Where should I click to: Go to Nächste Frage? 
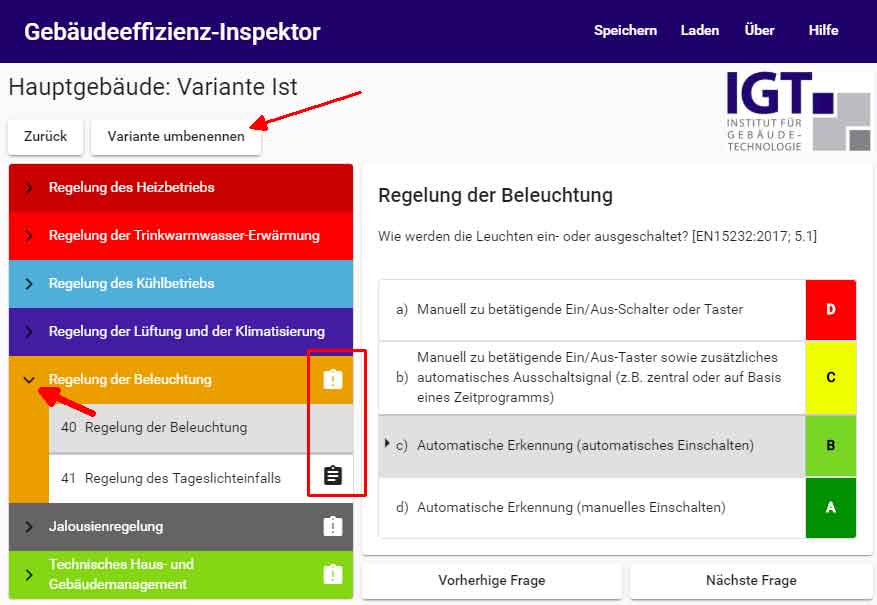pyautogui.click(x=751, y=581)
